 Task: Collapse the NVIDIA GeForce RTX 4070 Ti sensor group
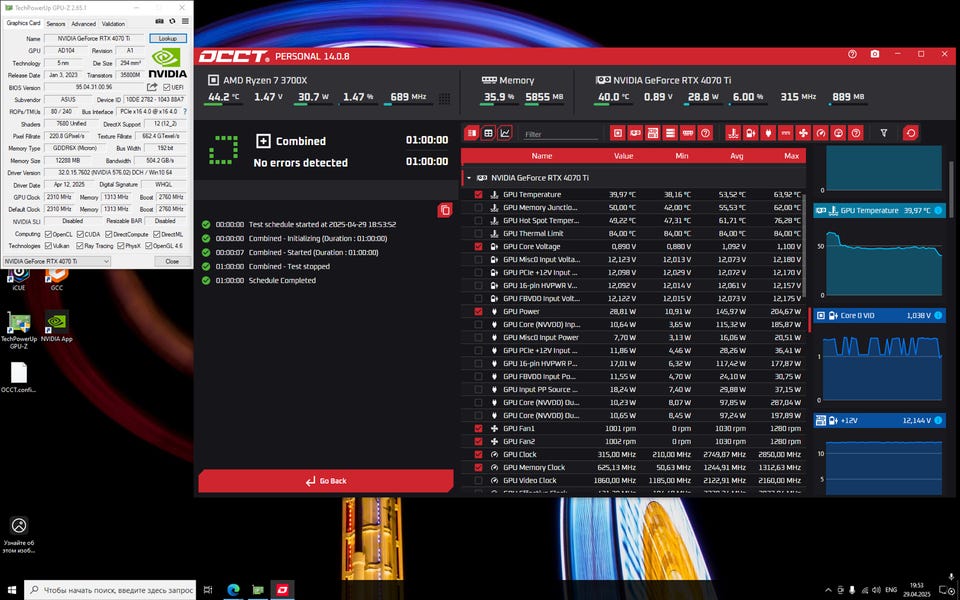coord(468,178)
